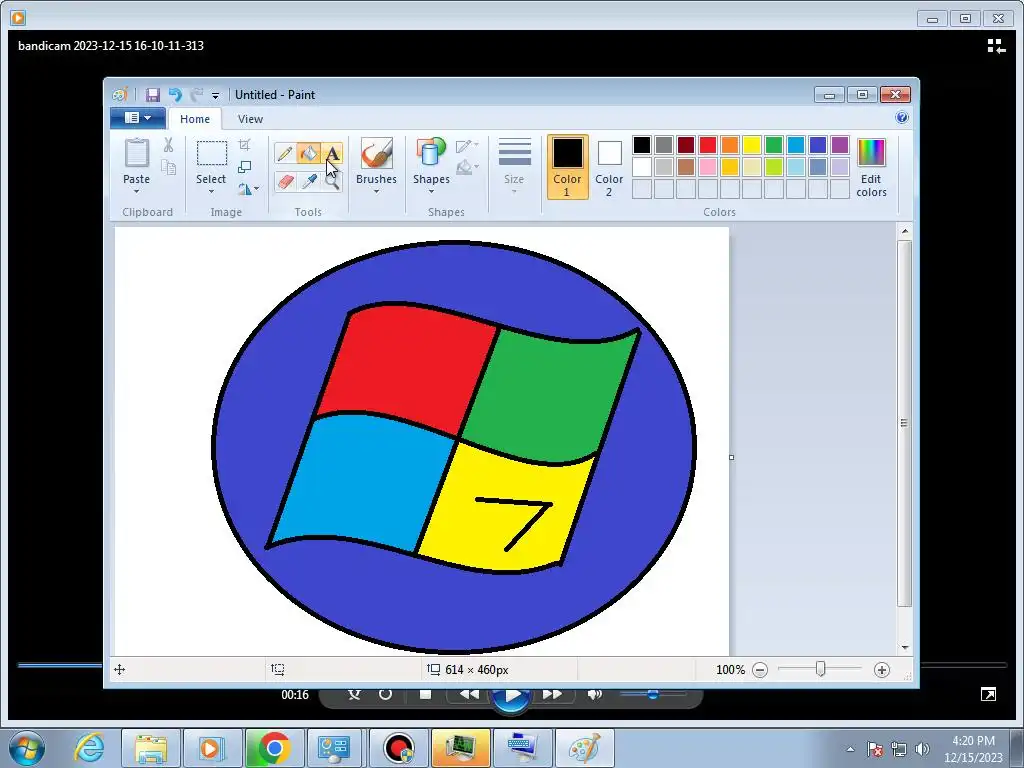Expand the Paste dropdown arrow
This screenshot has height=768, width=1024.
136,191
